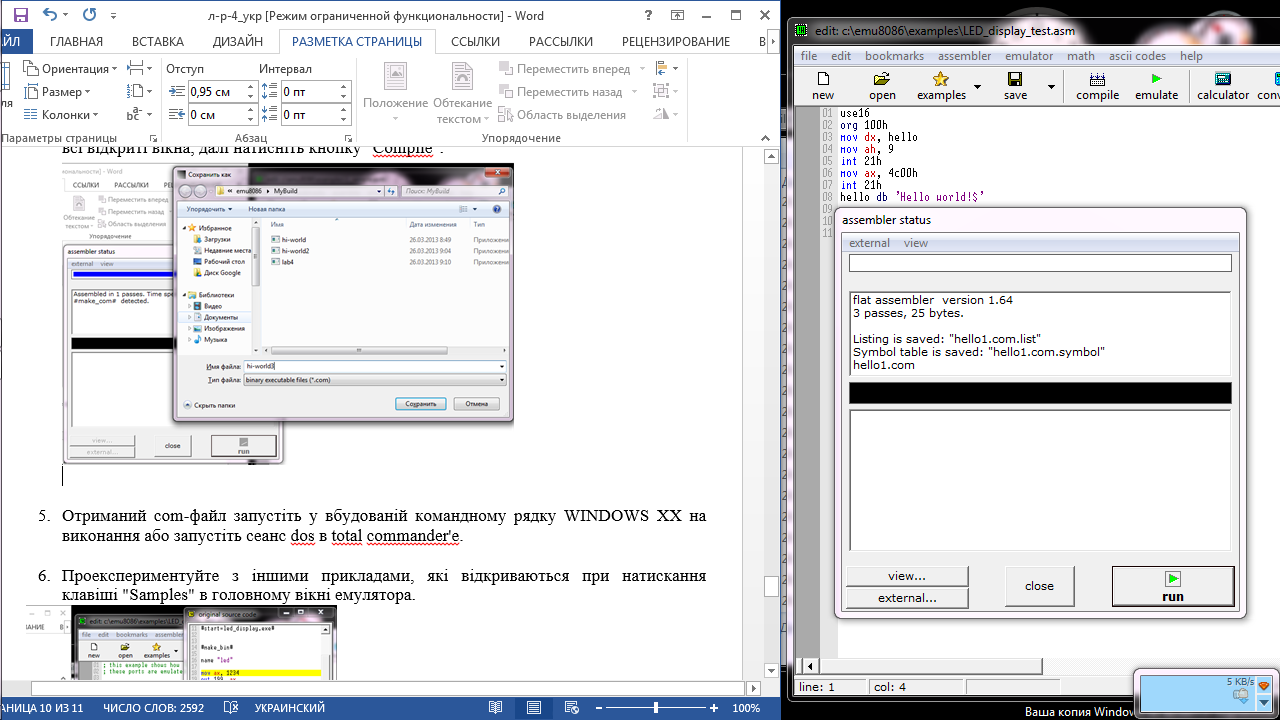Open the РЕЦЕНЗИРОВАНИЕ ribbon tab

tap(676, 41)
